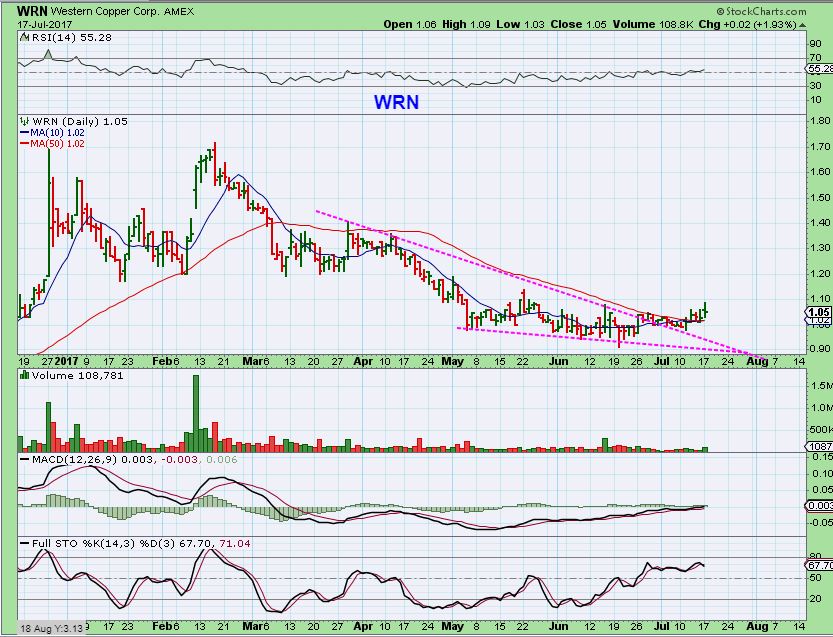Viewport: 833px width, 637px height.
Task: Click the Feb label on the price date axis
Action: (x=162, y=361)
